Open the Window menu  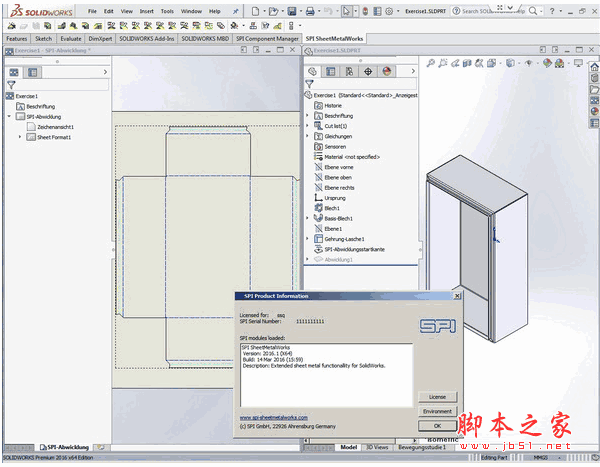191,11
